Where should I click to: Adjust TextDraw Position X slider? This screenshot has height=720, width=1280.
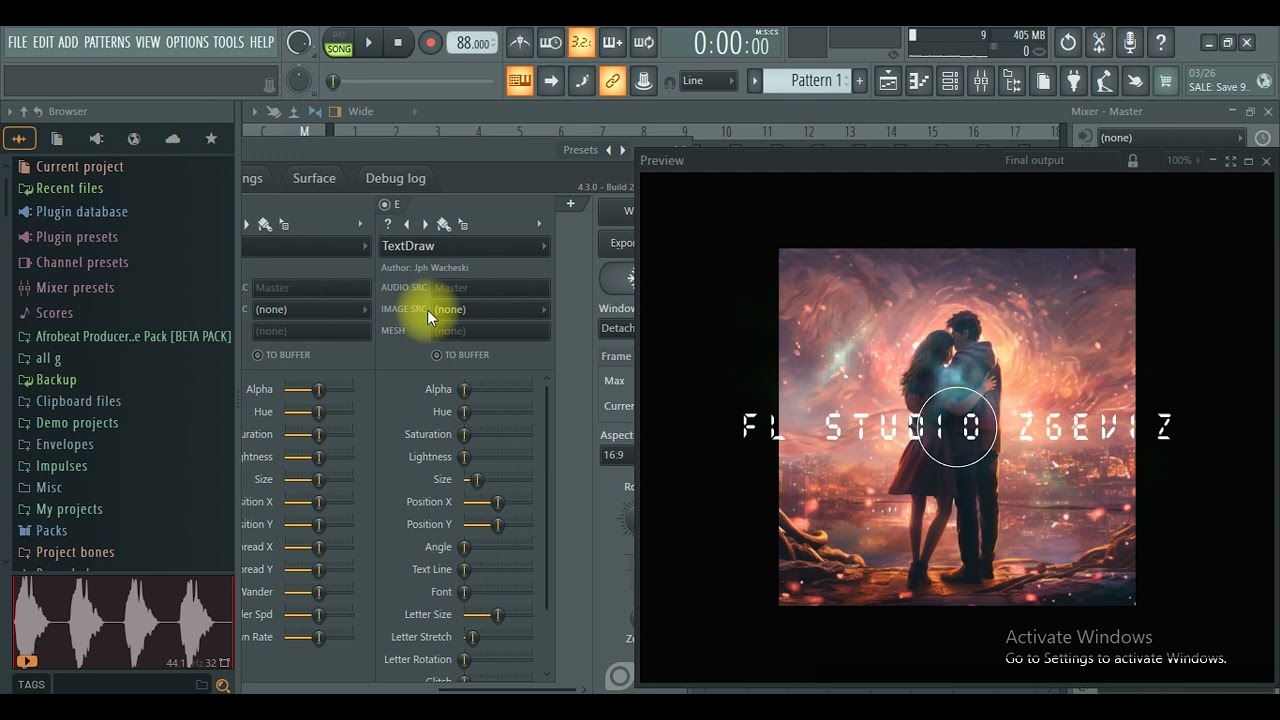(x=498, y=502)
